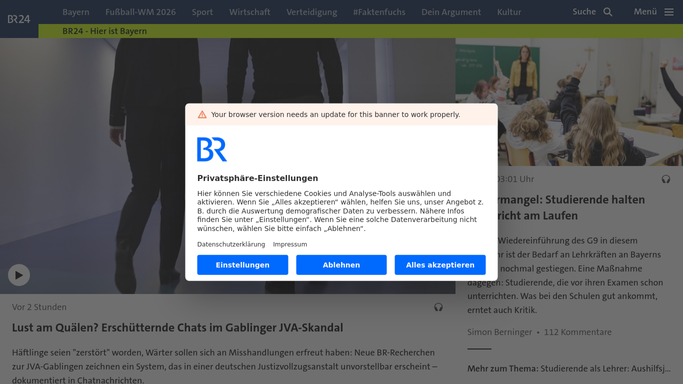Choose Alles akzeptieren button
This screenshot has width=683, height=384.
tap(440, 265)
